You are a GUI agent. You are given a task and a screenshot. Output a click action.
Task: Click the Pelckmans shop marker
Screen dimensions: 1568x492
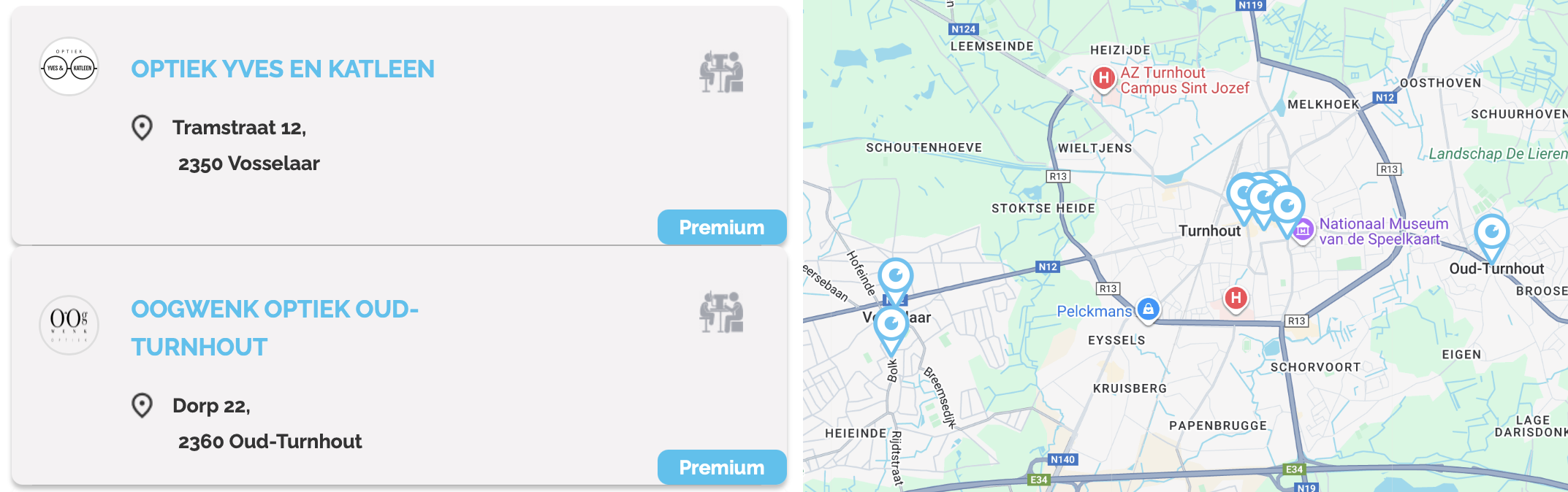click(1148, 309)
